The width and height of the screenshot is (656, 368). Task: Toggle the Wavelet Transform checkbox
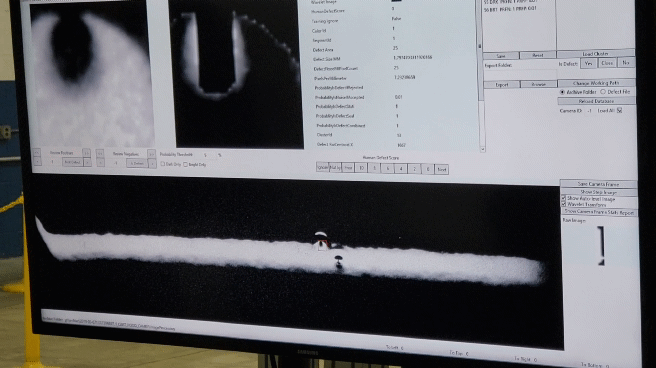tap(563, 204)
